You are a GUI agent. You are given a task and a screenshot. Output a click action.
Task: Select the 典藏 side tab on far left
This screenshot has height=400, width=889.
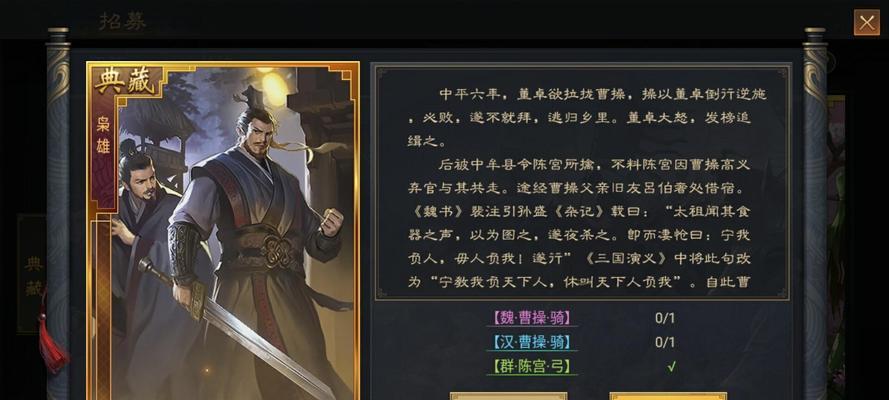tap(33, 274)
